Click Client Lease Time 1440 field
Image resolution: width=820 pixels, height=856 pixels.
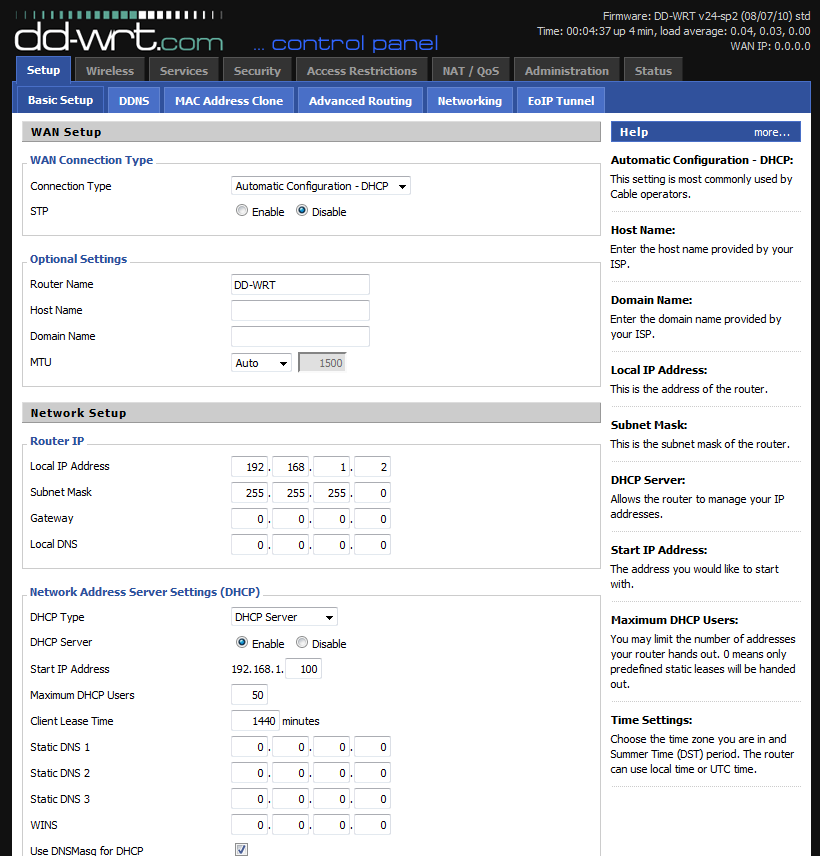coord(255,721)
